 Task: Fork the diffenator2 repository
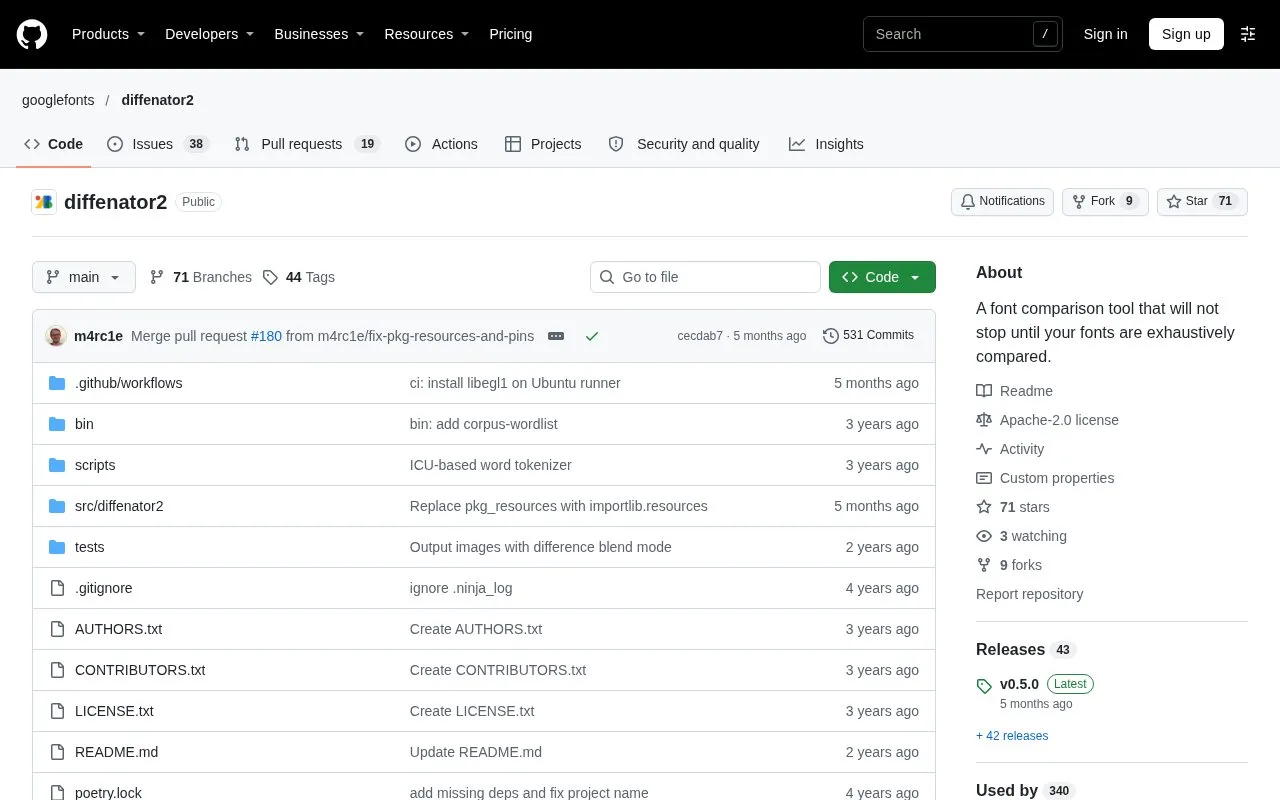coord(1105,201)
